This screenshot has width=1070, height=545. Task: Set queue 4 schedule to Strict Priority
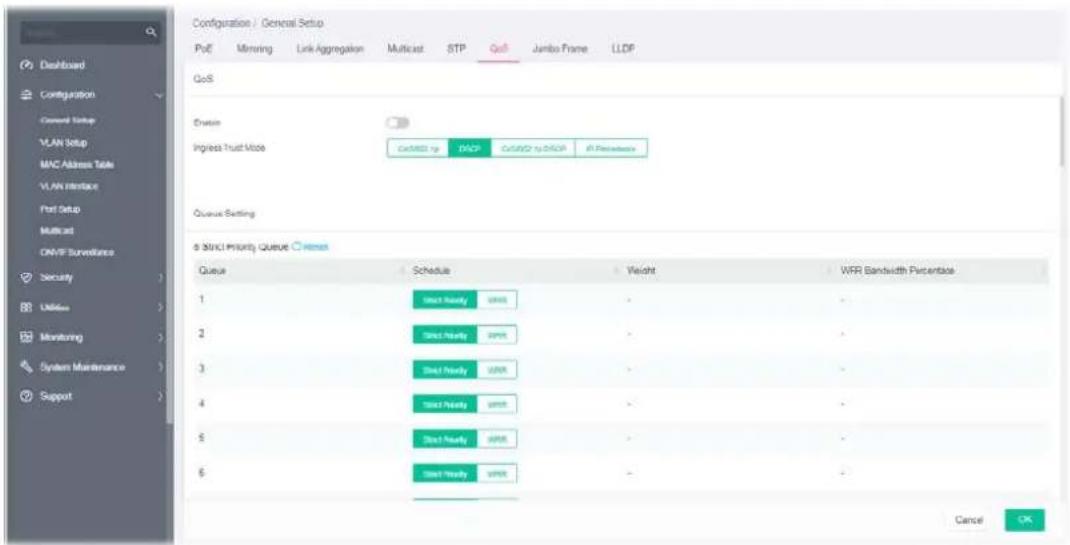(445, 404)
